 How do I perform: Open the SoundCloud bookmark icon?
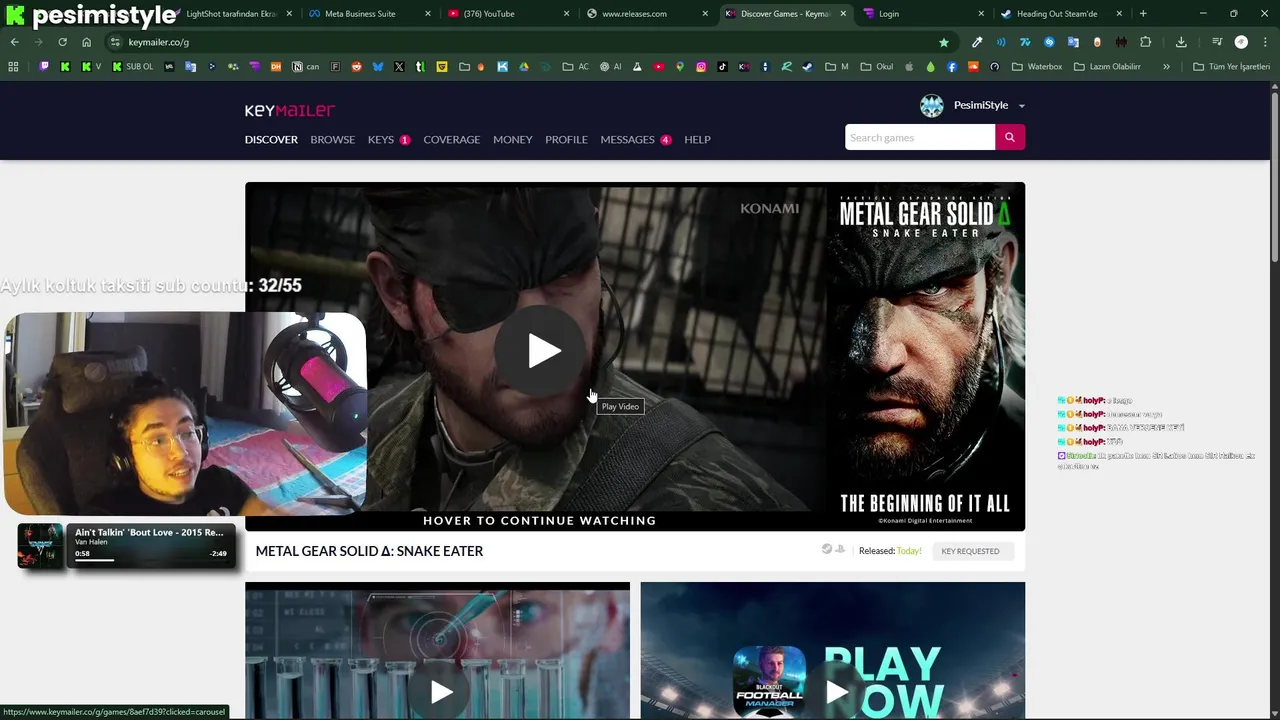coord(973,67)
